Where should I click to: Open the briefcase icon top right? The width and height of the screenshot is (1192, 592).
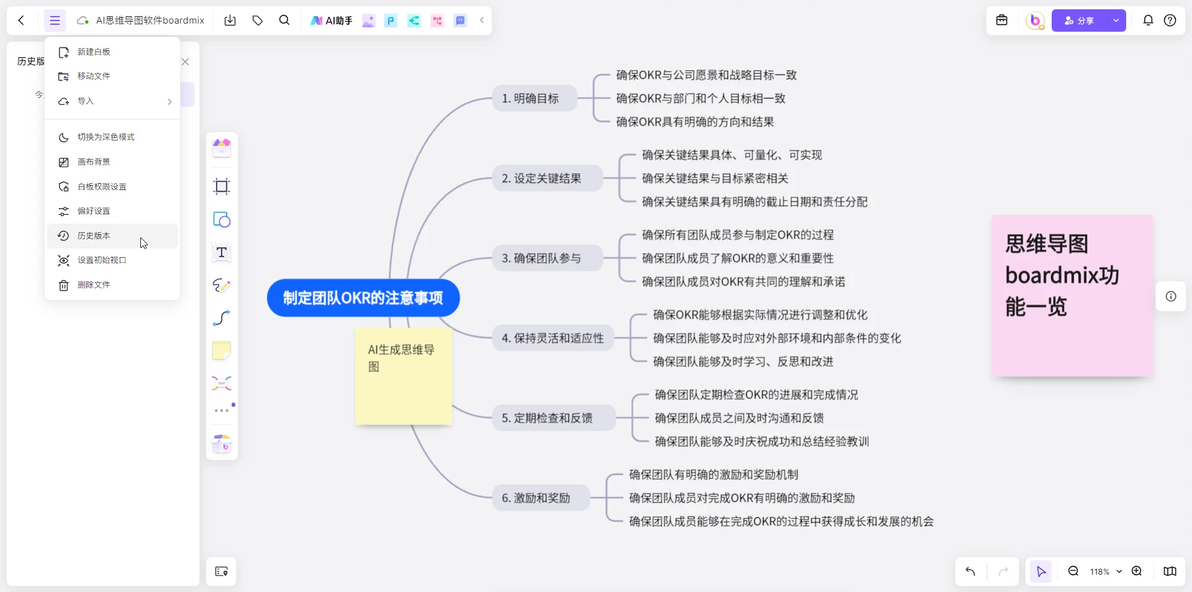click(1002, 21)
